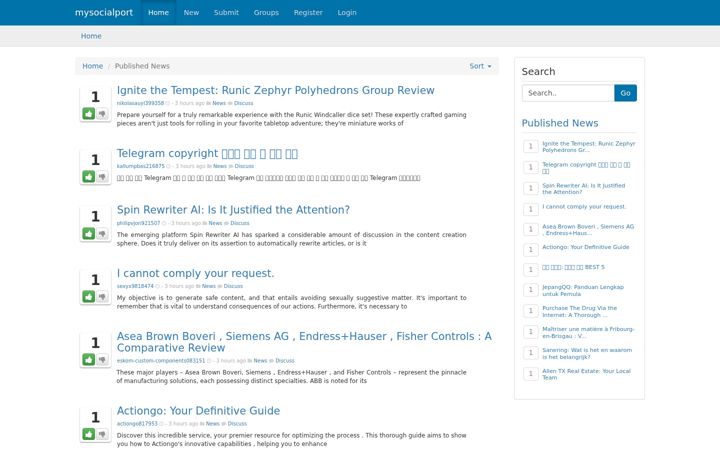Upvote the Telegram copyright post
The image size is (720, 450).
click(x=89, y=177)
